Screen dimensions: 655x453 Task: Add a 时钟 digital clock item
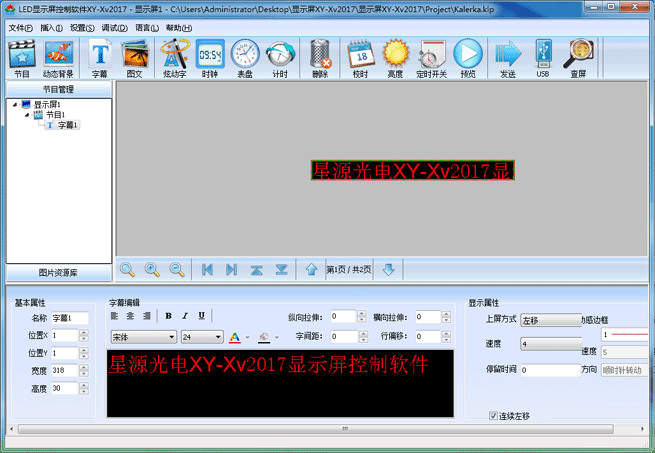(x=209, y=56)
